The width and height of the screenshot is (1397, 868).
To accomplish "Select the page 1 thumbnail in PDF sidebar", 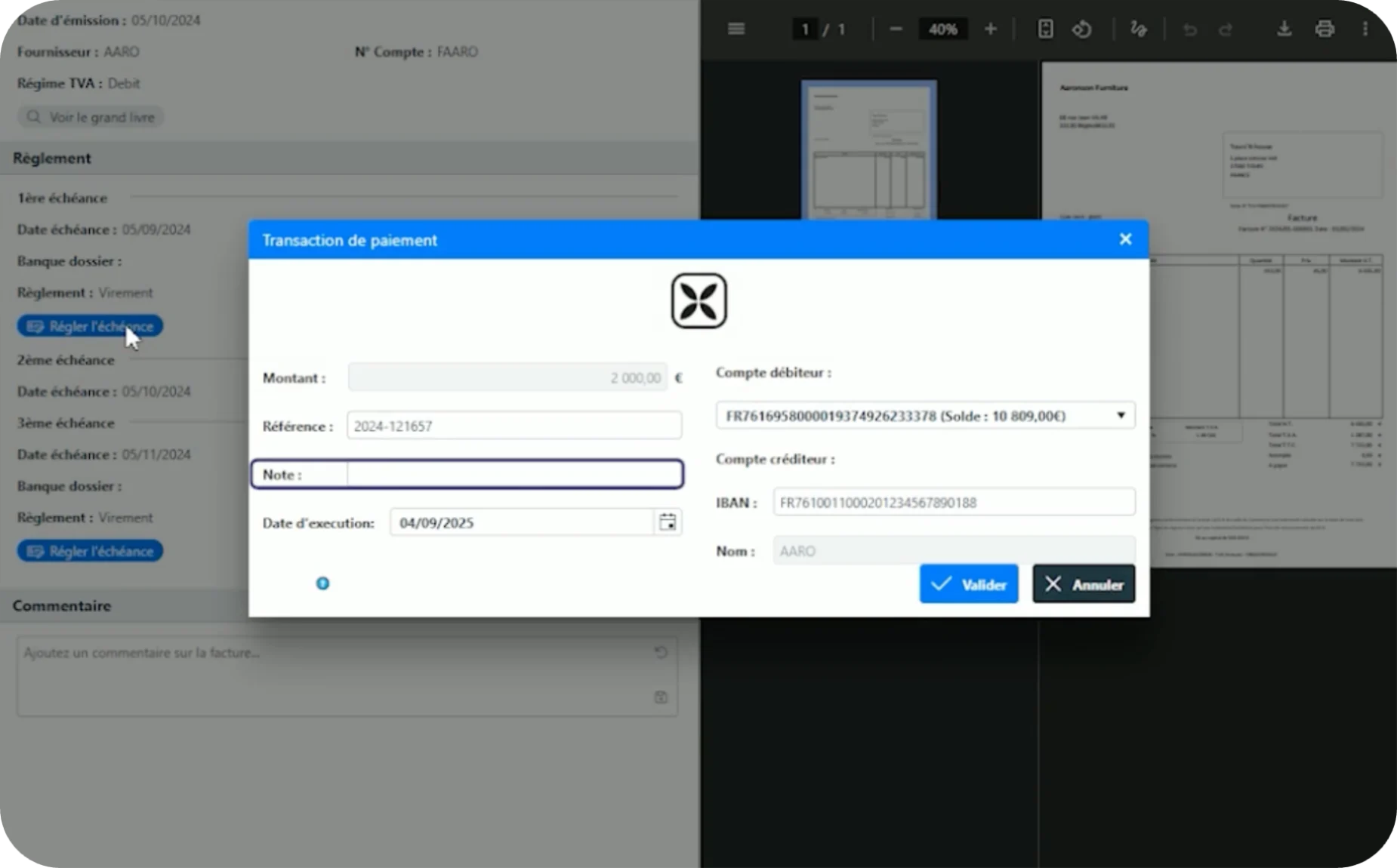I will pyautogui.click(x=869, y=149).
